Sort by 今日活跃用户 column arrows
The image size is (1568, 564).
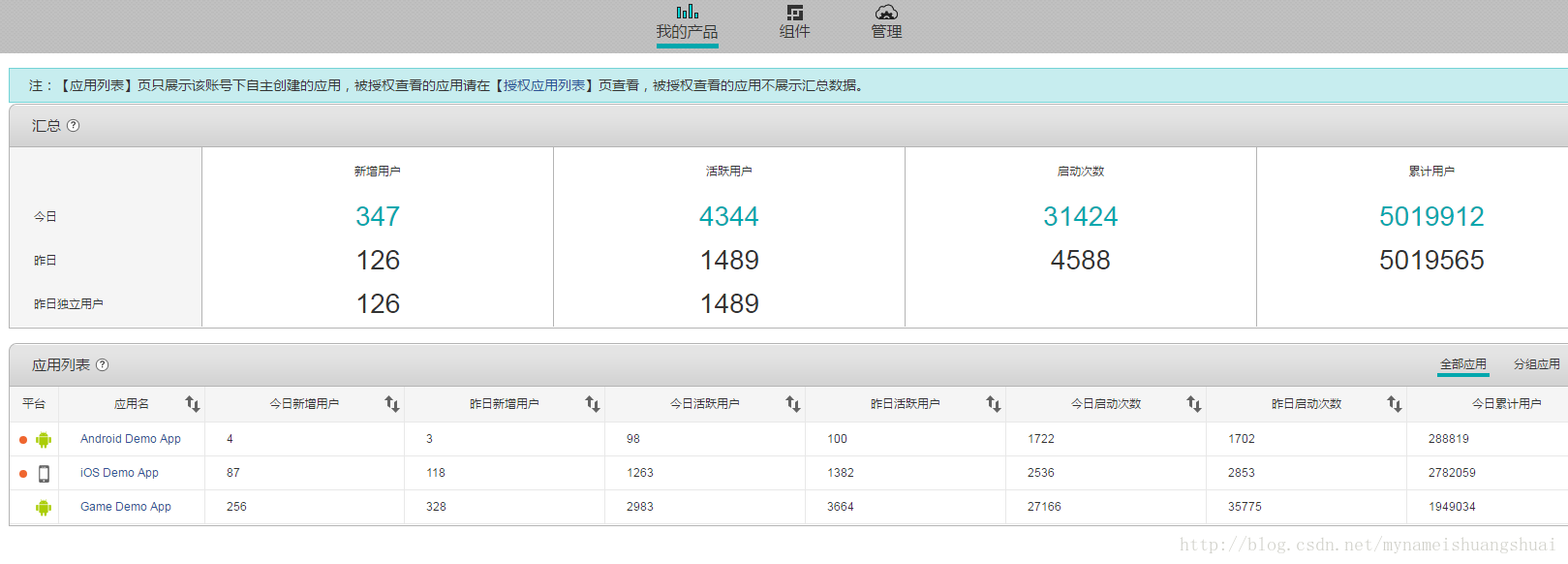coord(793,404)
